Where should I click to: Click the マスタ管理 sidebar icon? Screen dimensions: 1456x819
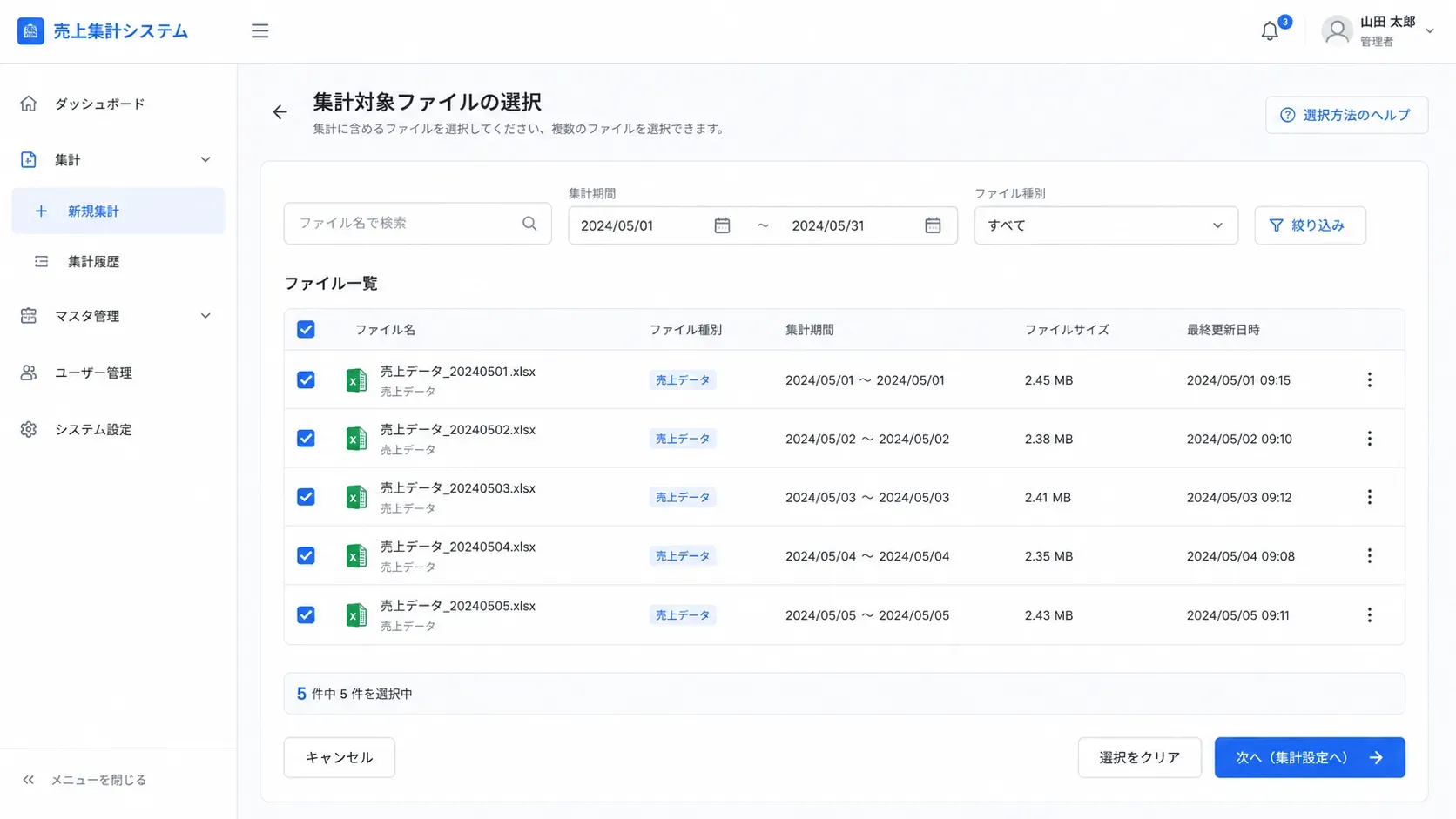[29, 316]
